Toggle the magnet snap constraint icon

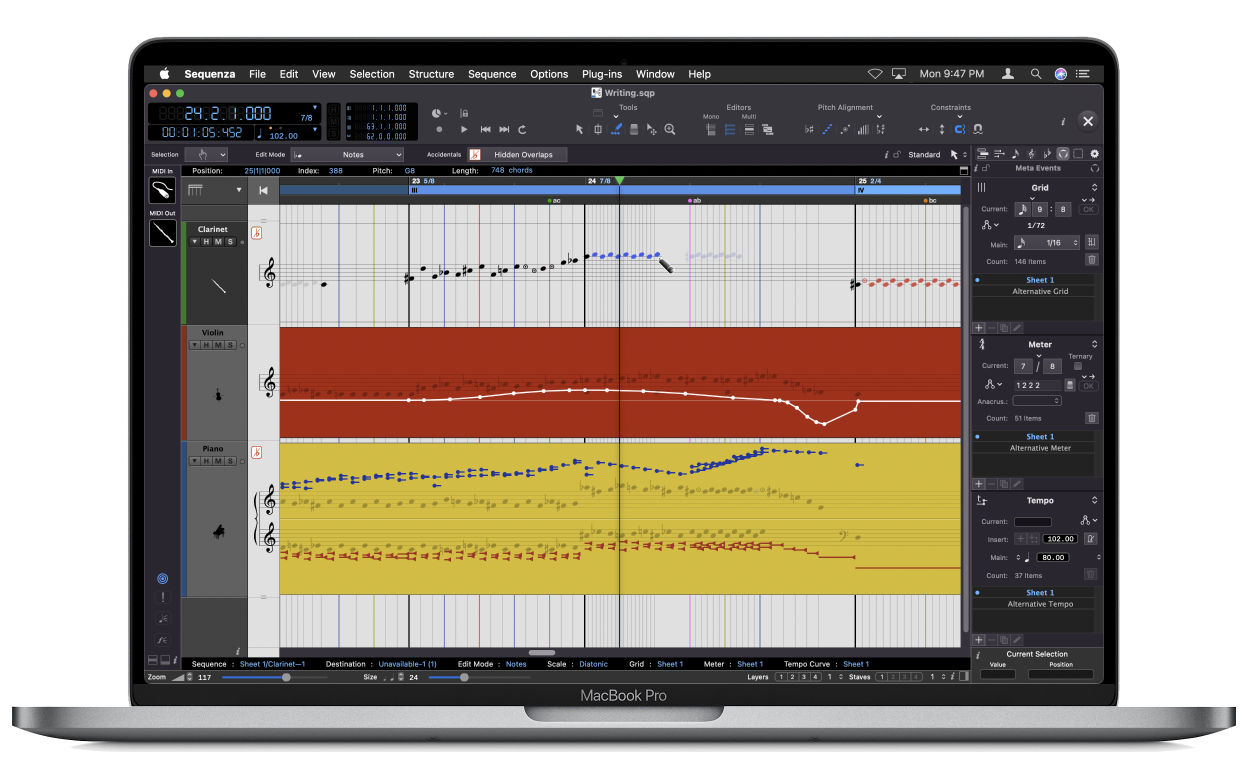[959, 129]
